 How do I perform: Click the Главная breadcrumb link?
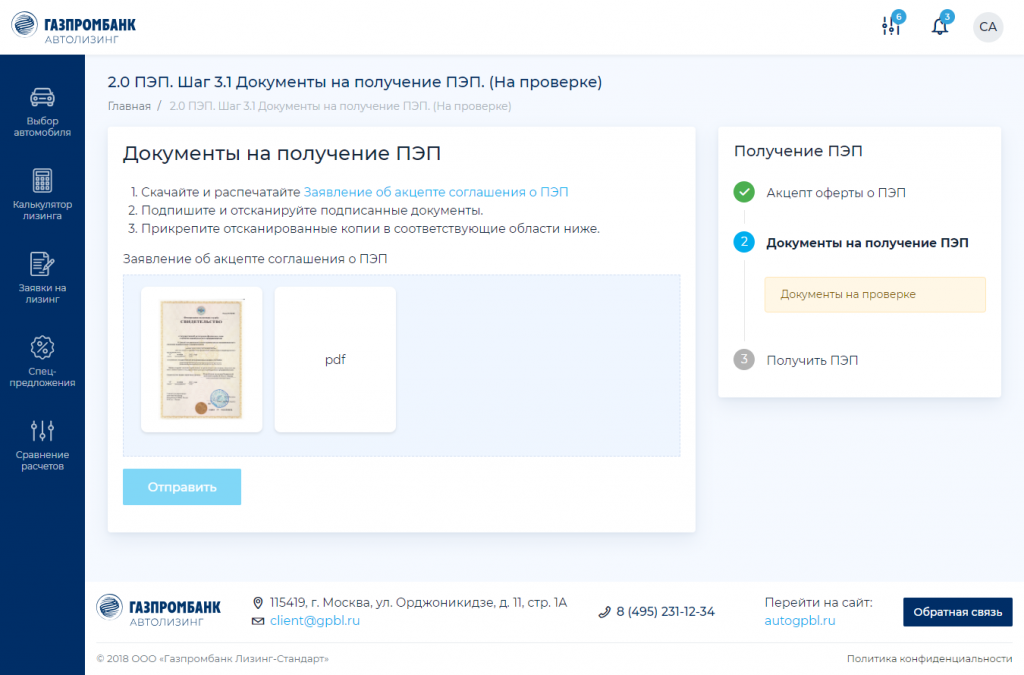tap(129, 106)
